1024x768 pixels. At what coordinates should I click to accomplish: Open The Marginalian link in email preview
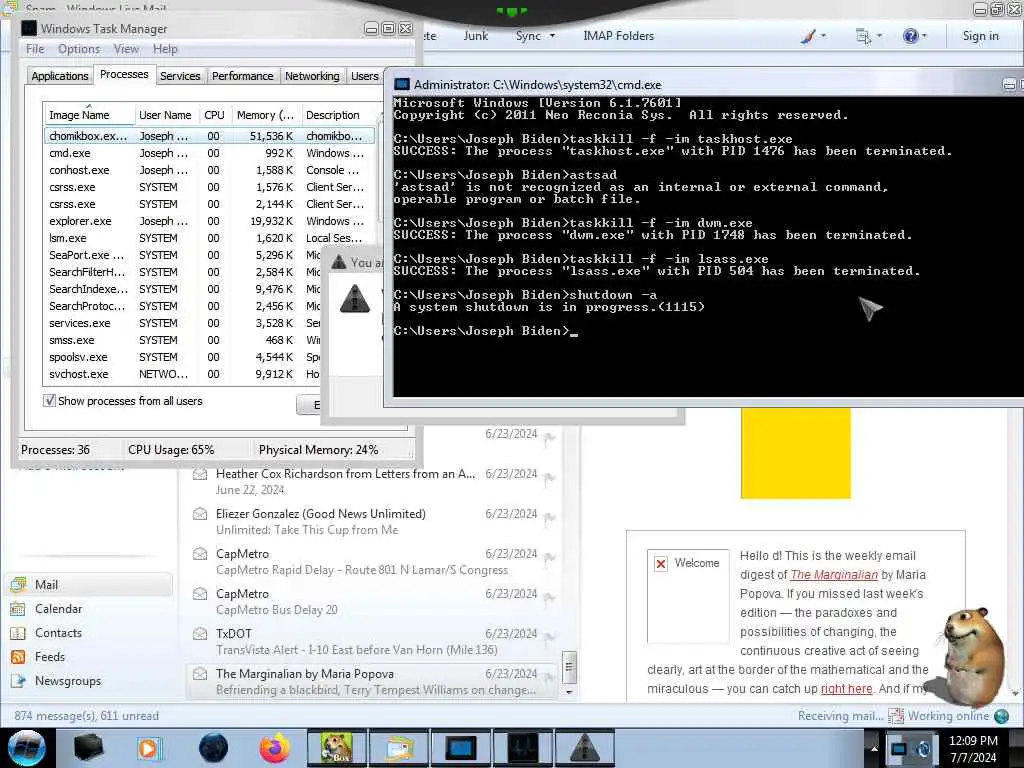click(x=834, y=575)
